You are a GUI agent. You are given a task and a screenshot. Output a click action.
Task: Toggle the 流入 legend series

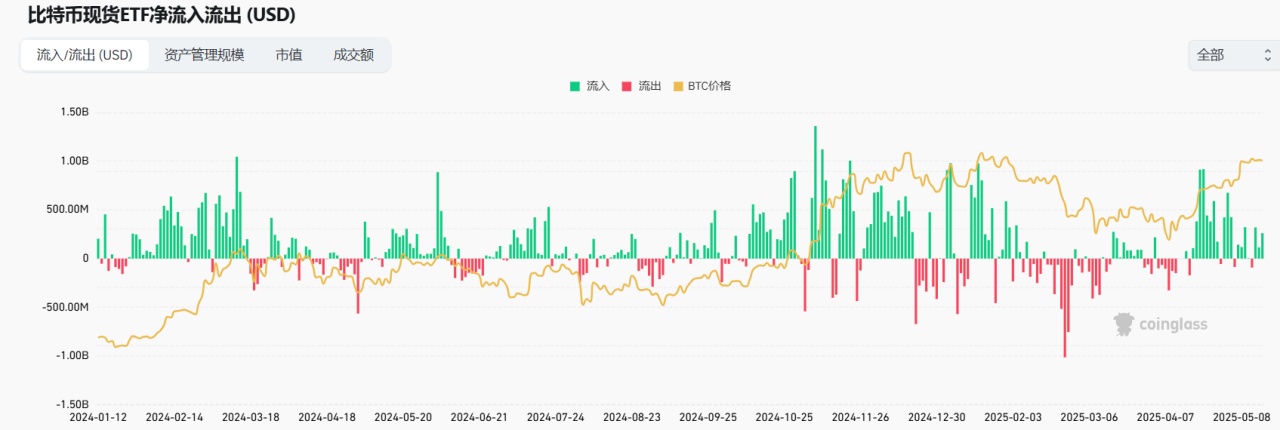589,86
